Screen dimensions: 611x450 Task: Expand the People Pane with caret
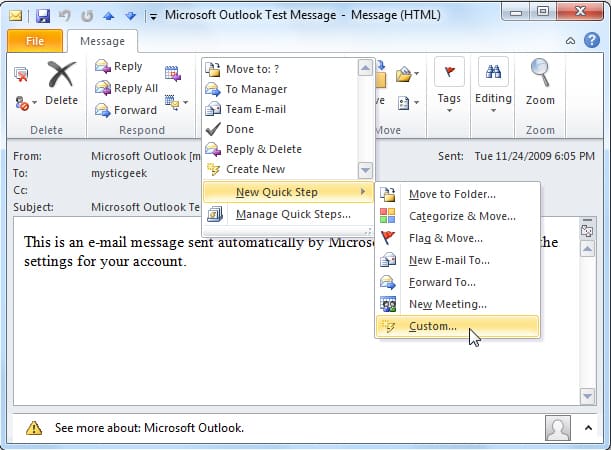(588, 428)
